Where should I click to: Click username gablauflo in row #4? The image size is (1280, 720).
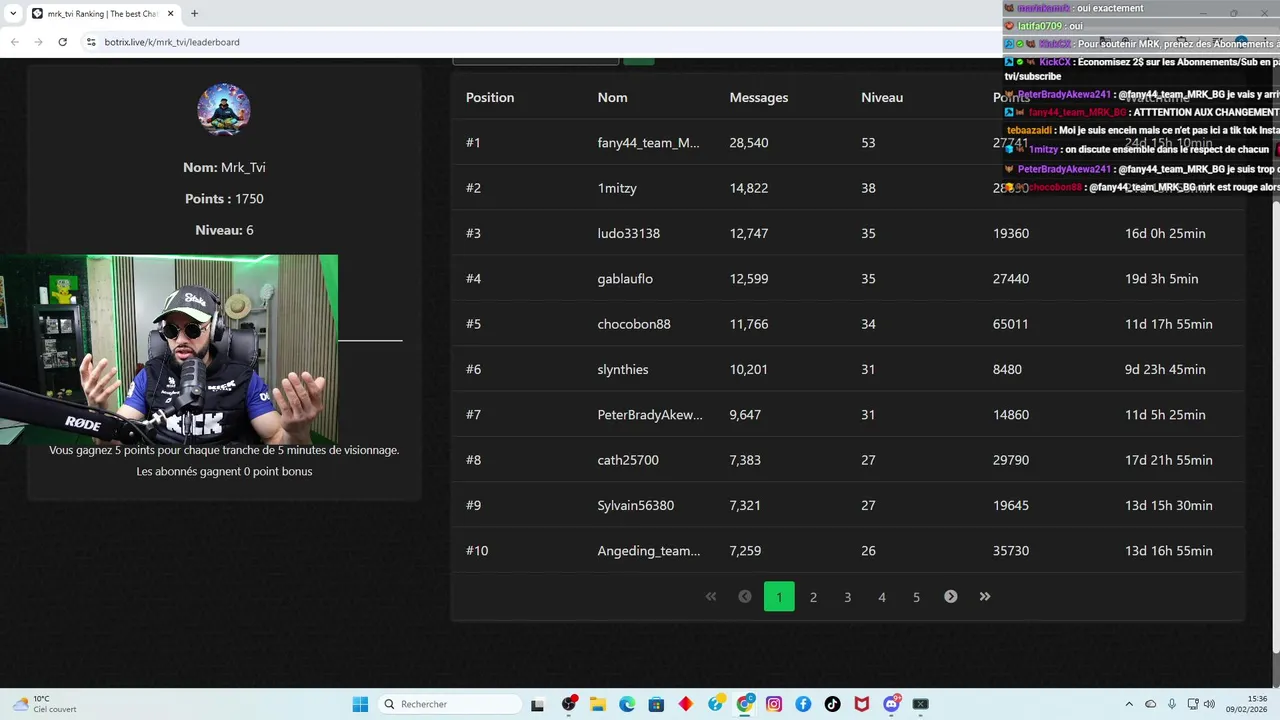tap(625, 279)
